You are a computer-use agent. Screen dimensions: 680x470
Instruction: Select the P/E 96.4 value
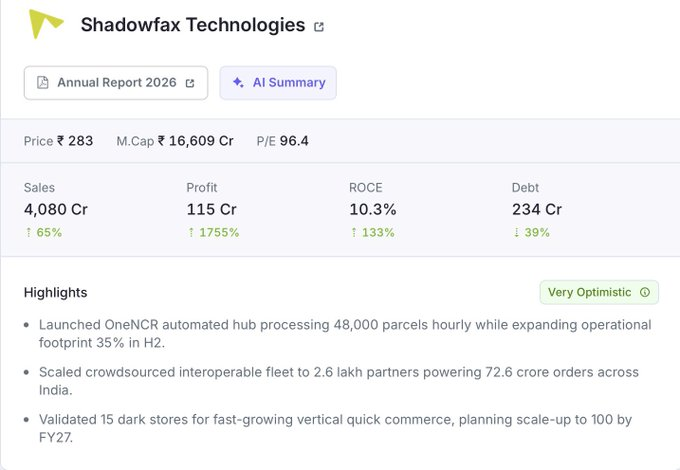point(282,141)
